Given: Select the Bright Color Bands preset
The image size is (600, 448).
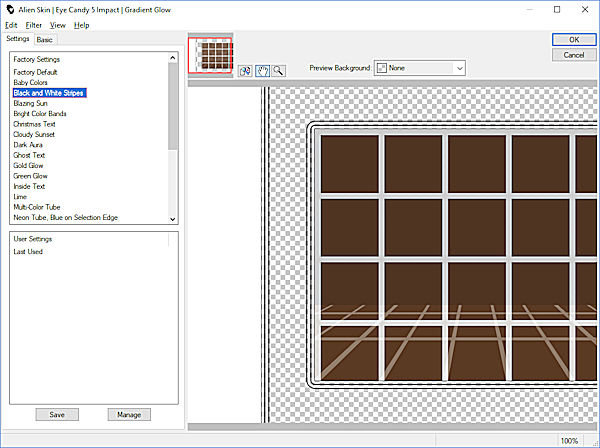Looking at the screenshot, I should (x=40, y=114).
